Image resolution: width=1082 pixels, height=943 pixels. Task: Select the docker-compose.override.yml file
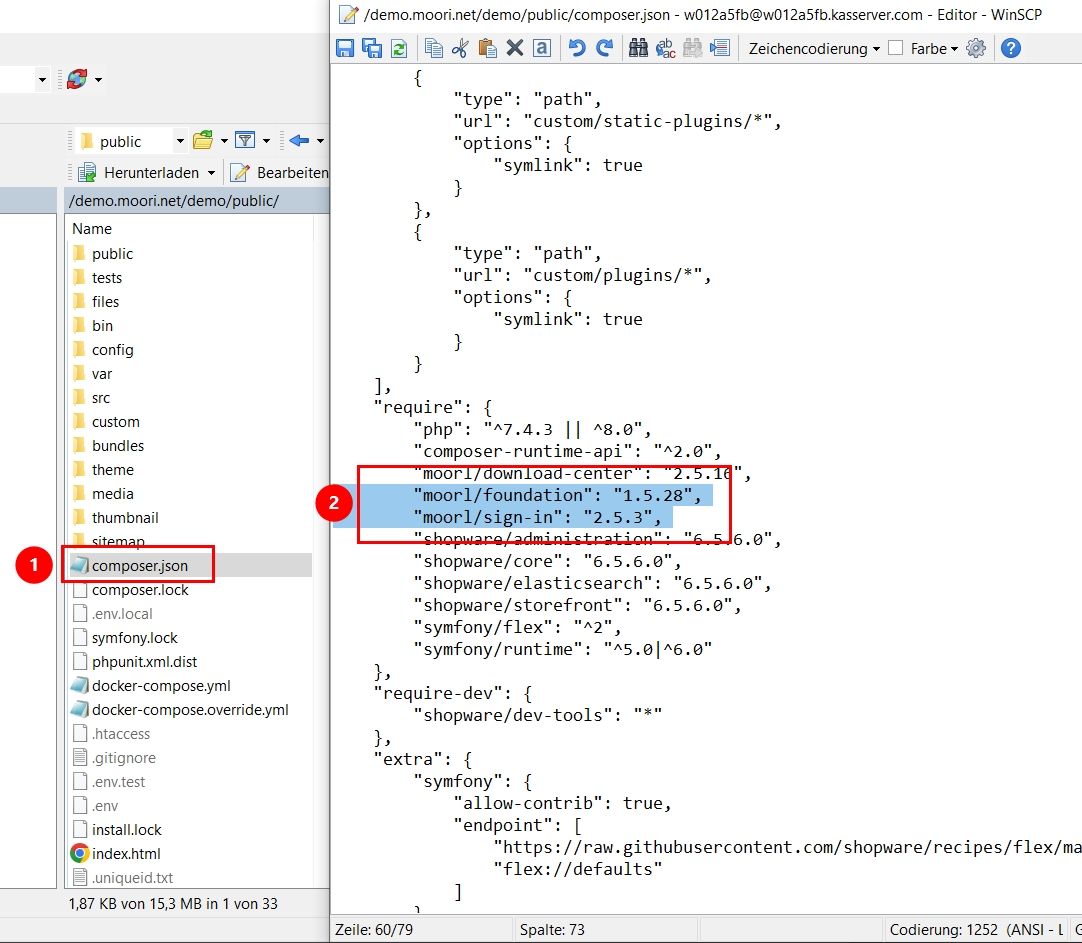pos(190,710)
